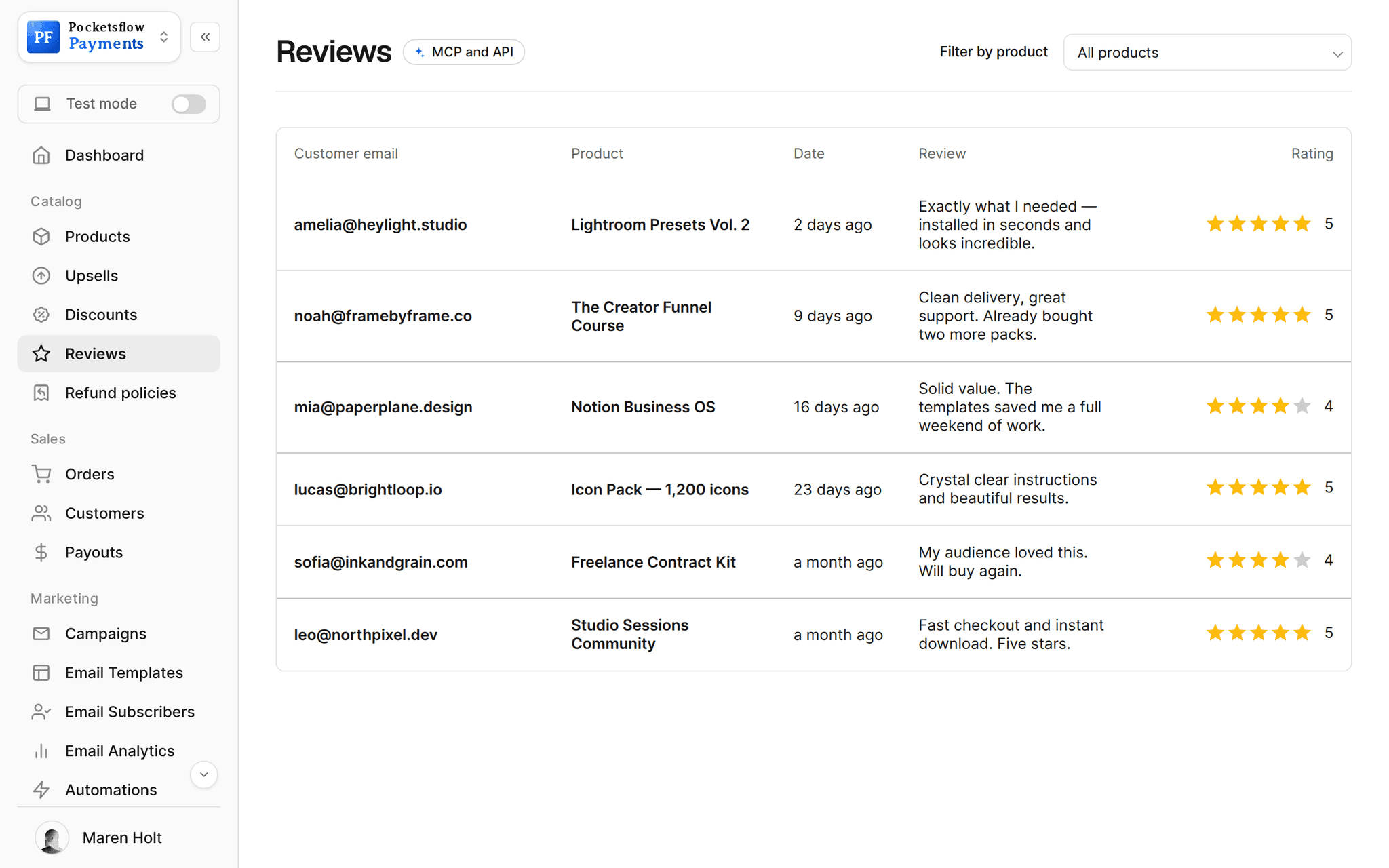Click the Payouts dollar icon

click(x=41, y=552)
